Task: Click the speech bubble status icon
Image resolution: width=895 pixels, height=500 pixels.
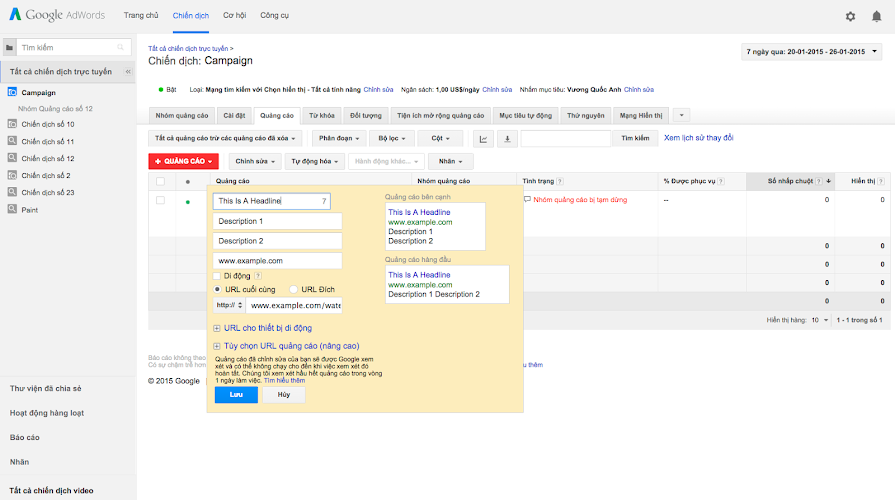Action: click(x=527, y=199)
